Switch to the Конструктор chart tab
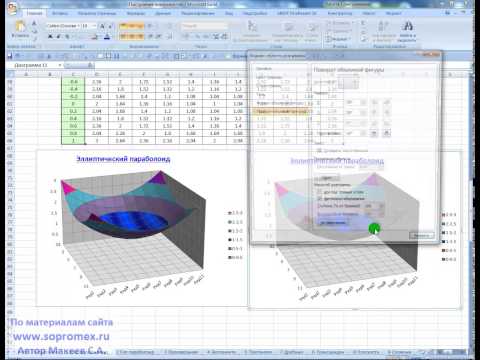The width and height of the screenshot is (480, 360). tap(340, 13)
